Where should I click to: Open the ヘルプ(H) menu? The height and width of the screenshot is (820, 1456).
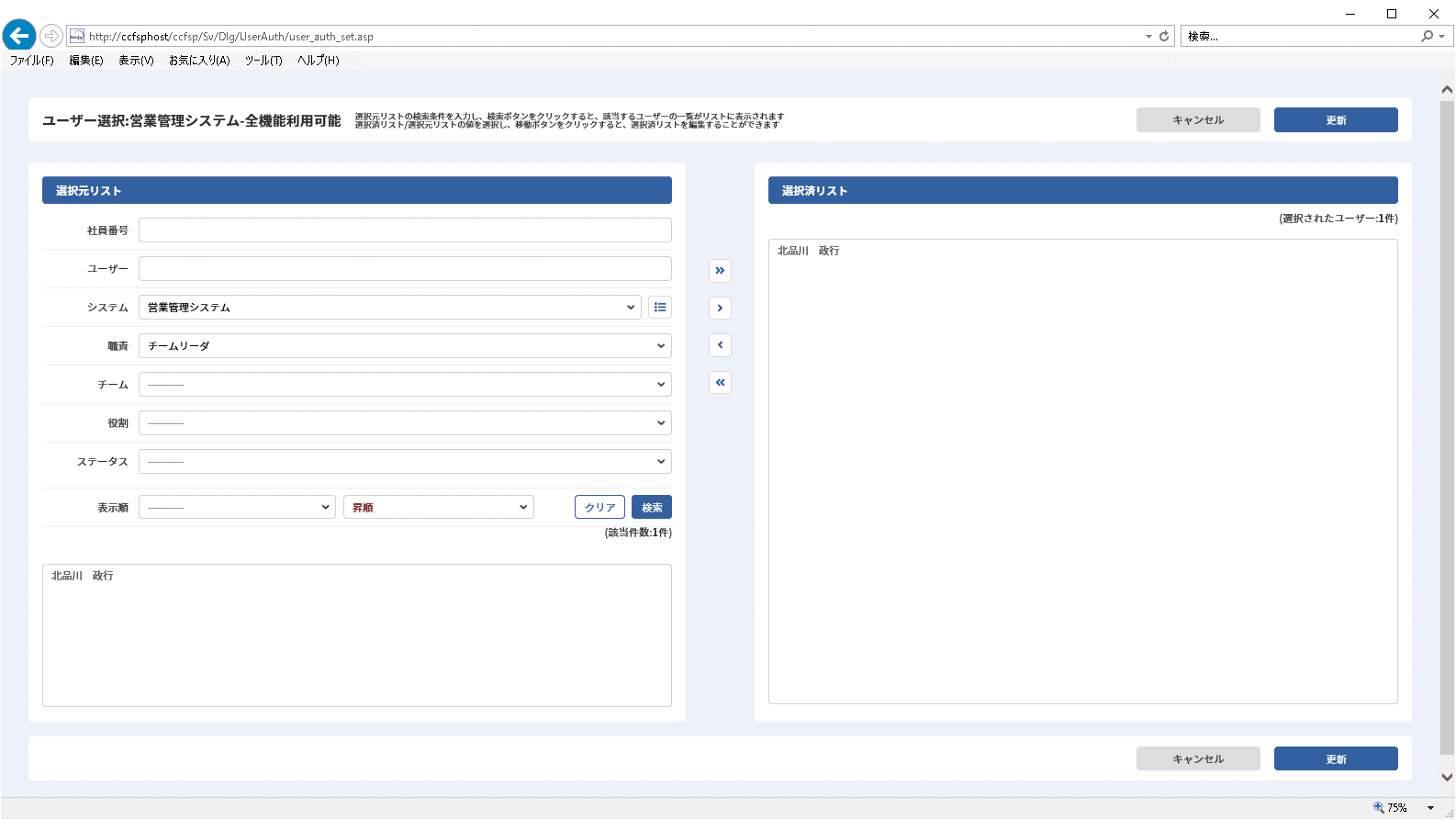click(x=319, y=61)
